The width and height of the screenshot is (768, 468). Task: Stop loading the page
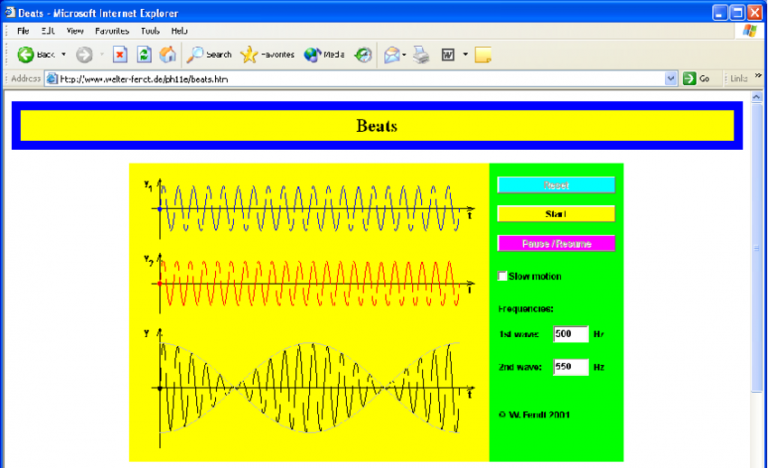(x=120, y=55)
